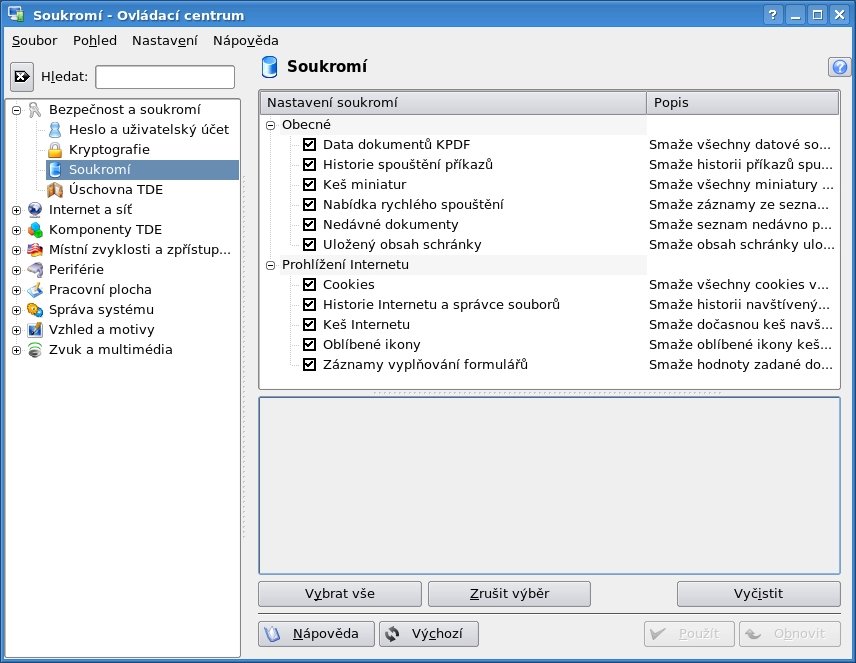Disable the Keš Internetu checkbox
This screenshot has height=663, width=856.
point(310,324)
